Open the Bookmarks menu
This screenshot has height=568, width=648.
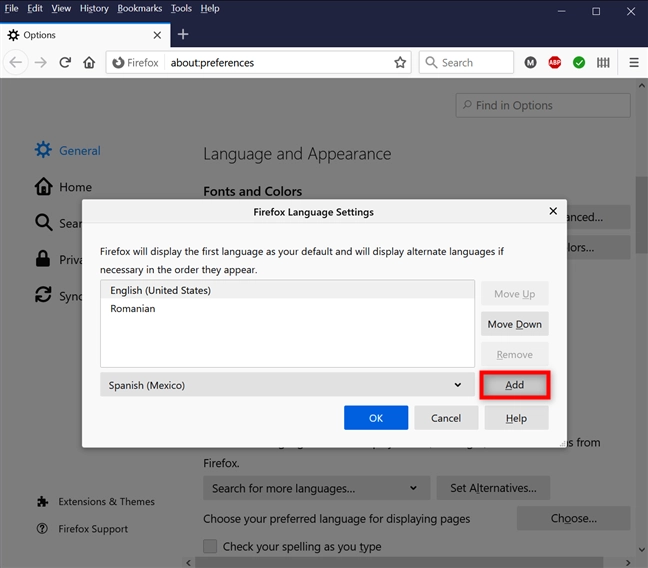pyautogui.click(x=139, y=8)
